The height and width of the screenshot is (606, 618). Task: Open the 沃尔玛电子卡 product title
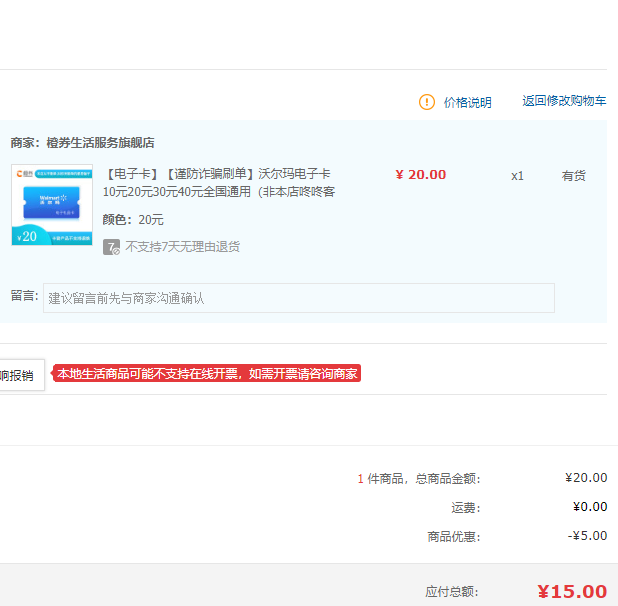pyautogui.click(x=218, y=182)
